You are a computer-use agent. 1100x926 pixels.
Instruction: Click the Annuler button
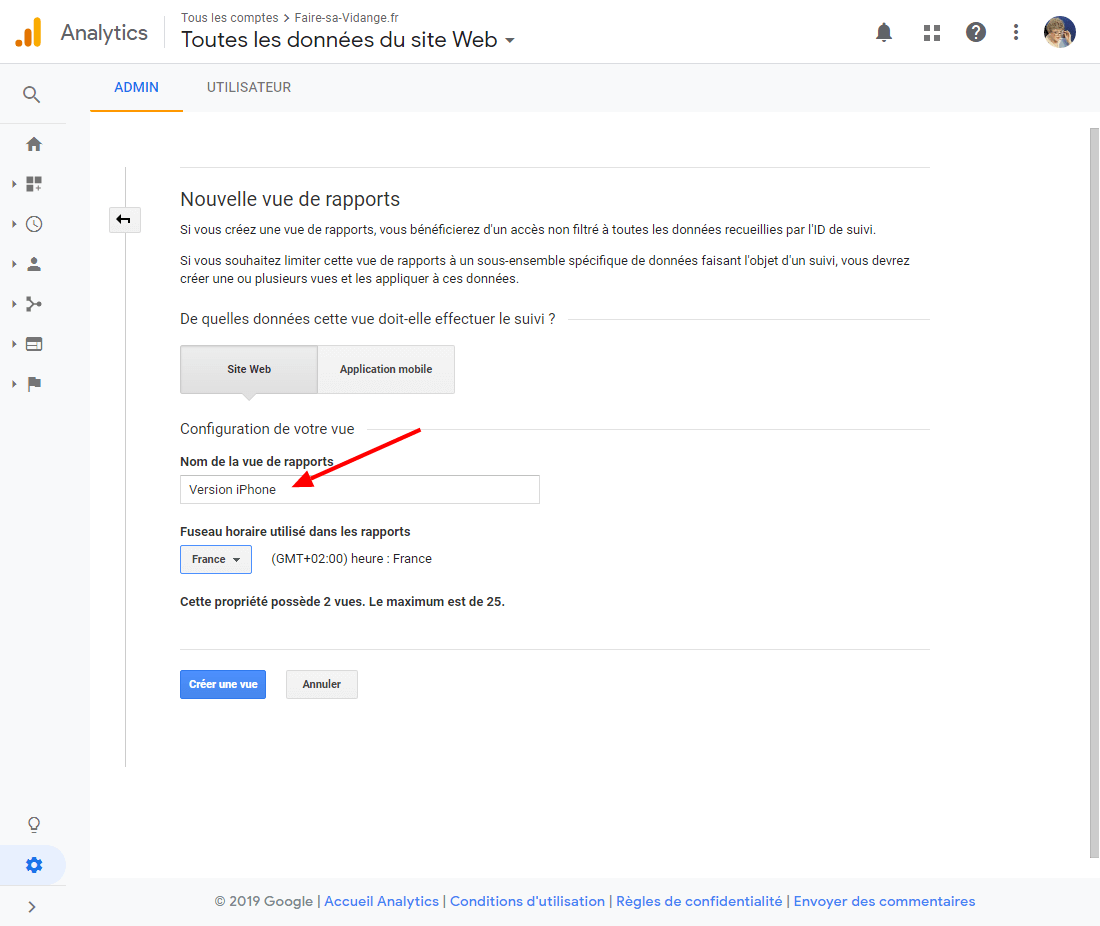pos(321,684)
